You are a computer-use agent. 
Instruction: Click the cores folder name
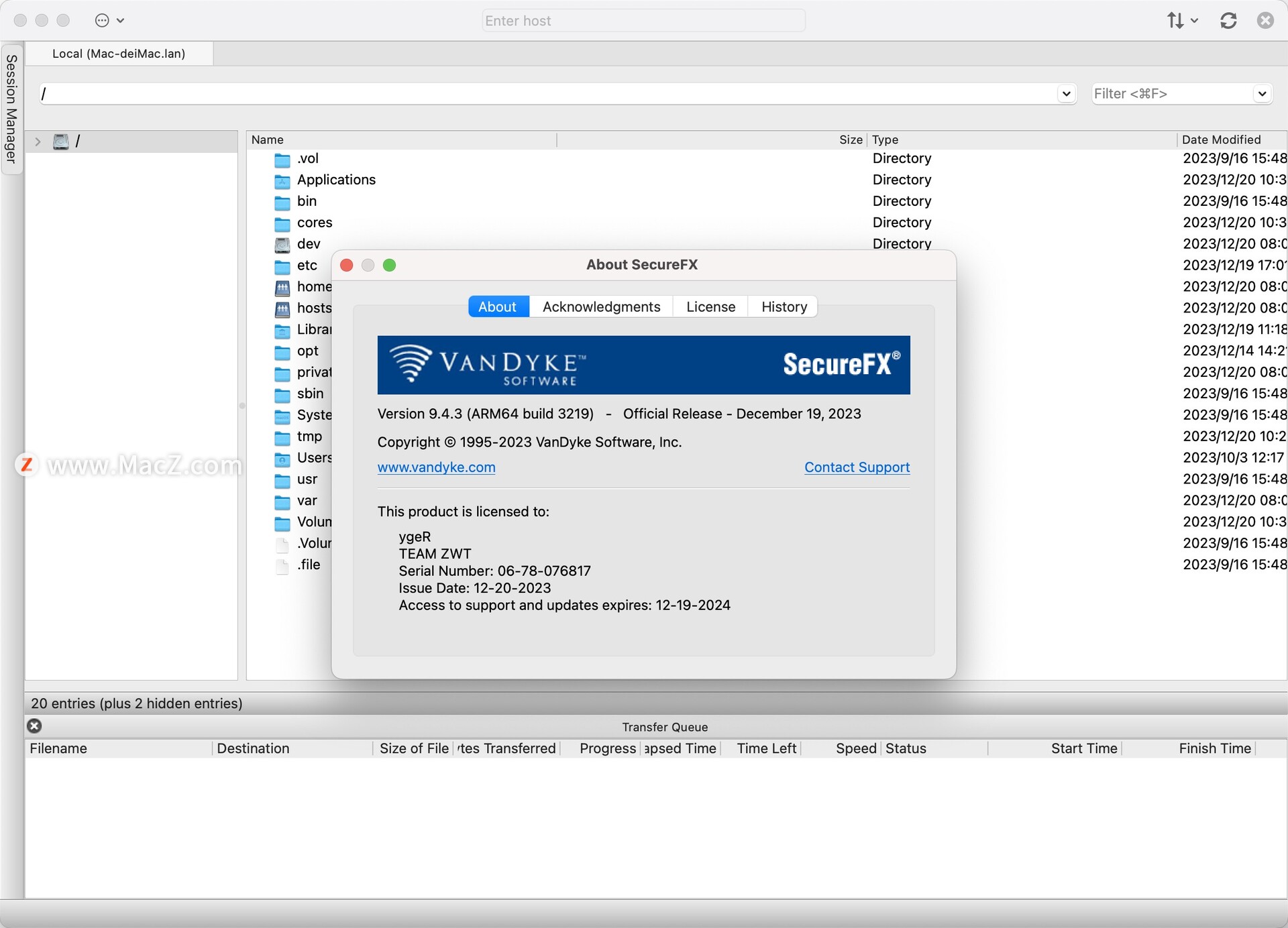coord(315,223)
